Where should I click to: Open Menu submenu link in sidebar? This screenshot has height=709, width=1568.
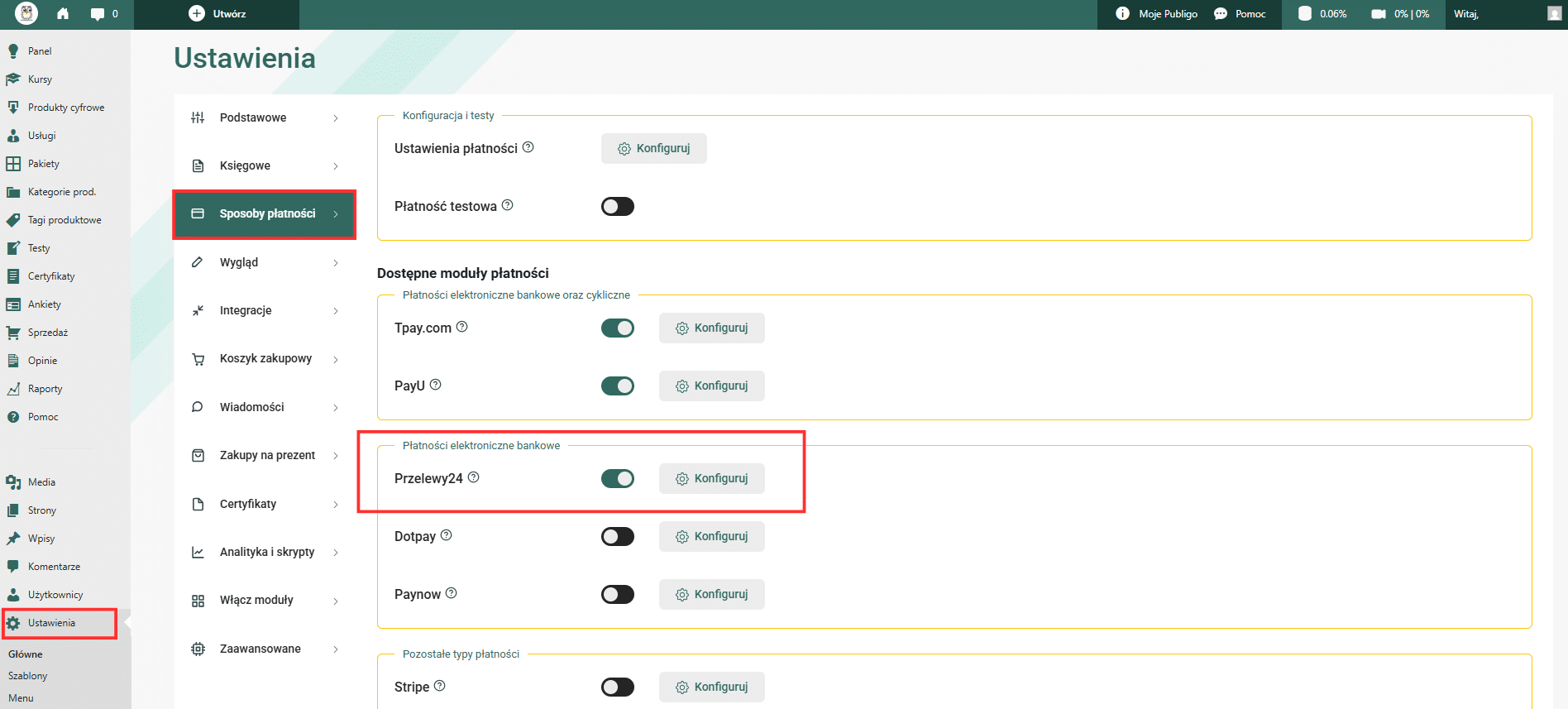22,698
